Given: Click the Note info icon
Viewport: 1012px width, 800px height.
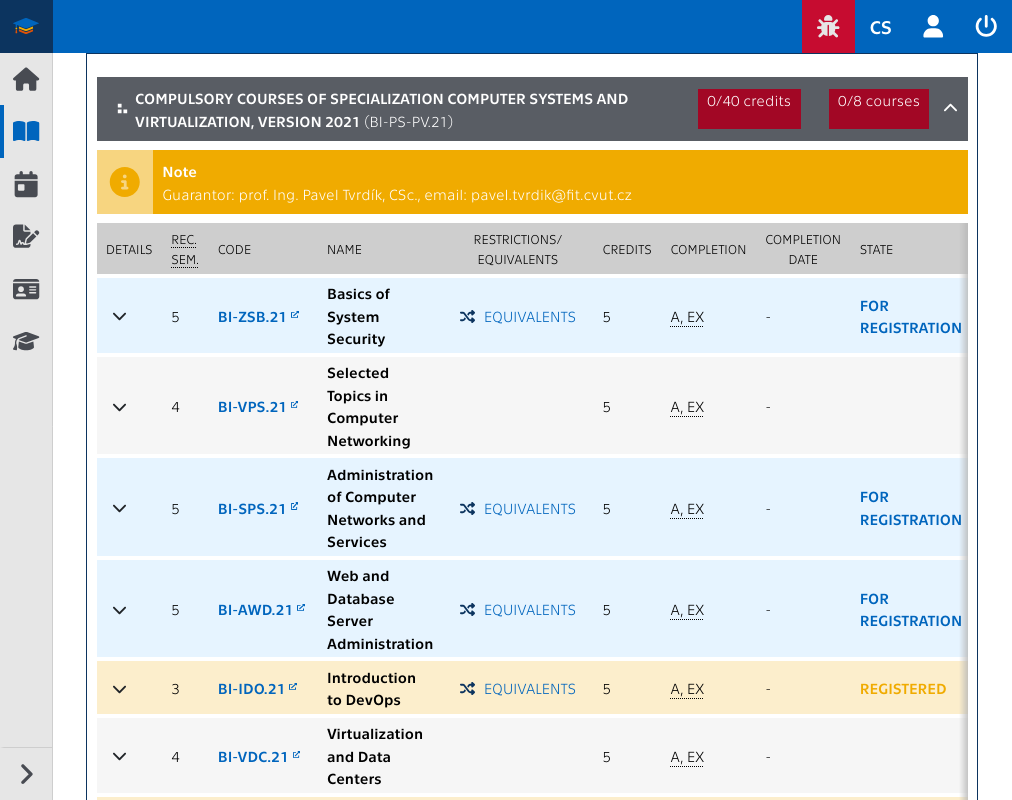Looking at the screenshot, I should click(x=125, y=182).
